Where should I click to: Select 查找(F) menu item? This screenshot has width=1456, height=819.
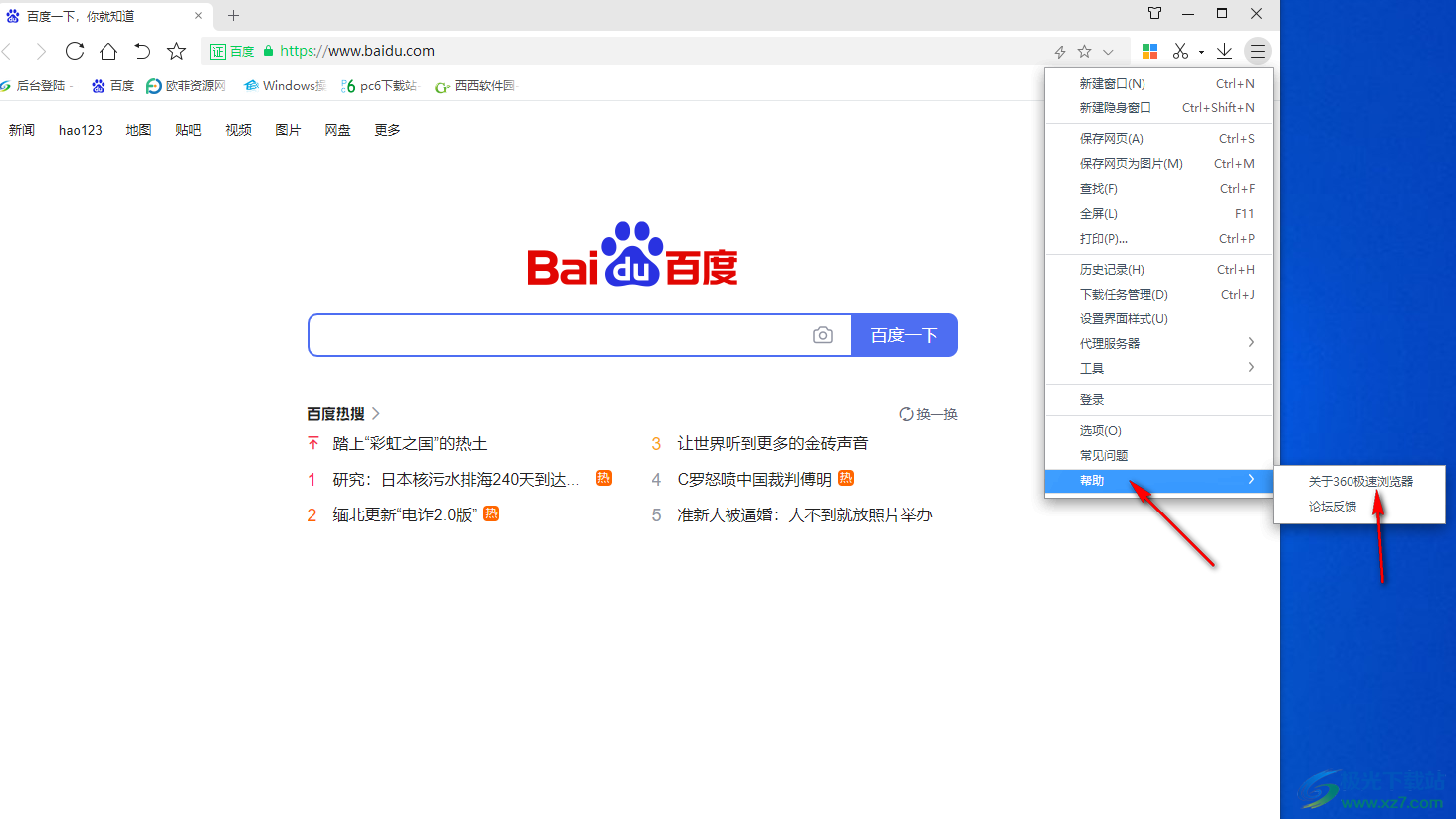coord(1158,189)
